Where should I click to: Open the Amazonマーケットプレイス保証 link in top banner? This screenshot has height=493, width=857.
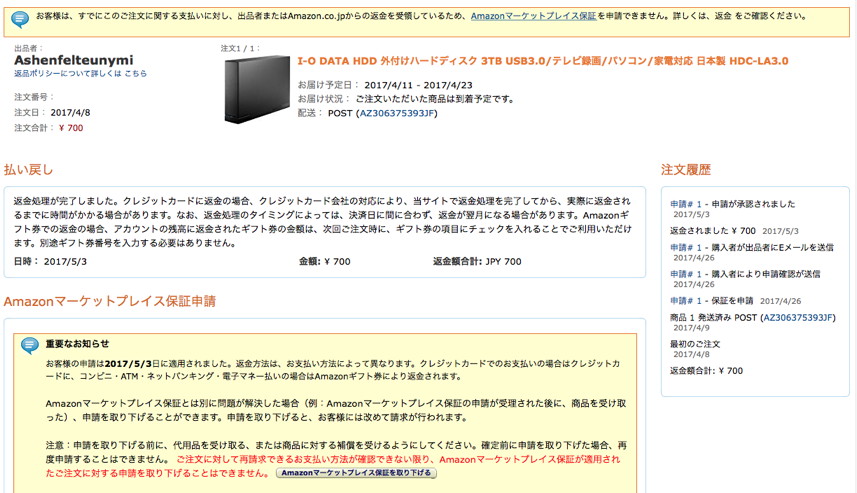pos(533,16)
